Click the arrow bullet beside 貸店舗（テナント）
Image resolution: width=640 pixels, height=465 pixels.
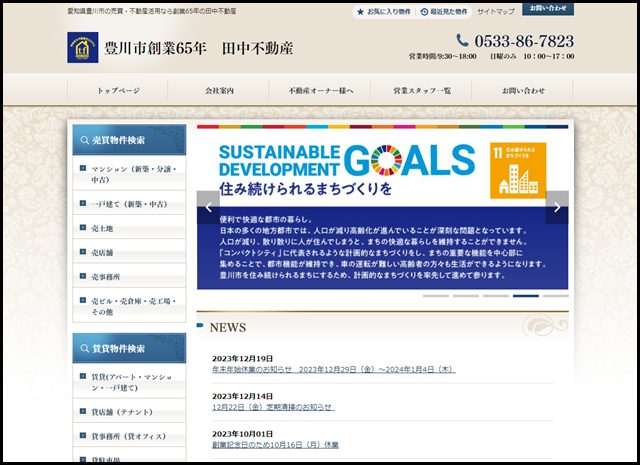coord(83,411)
